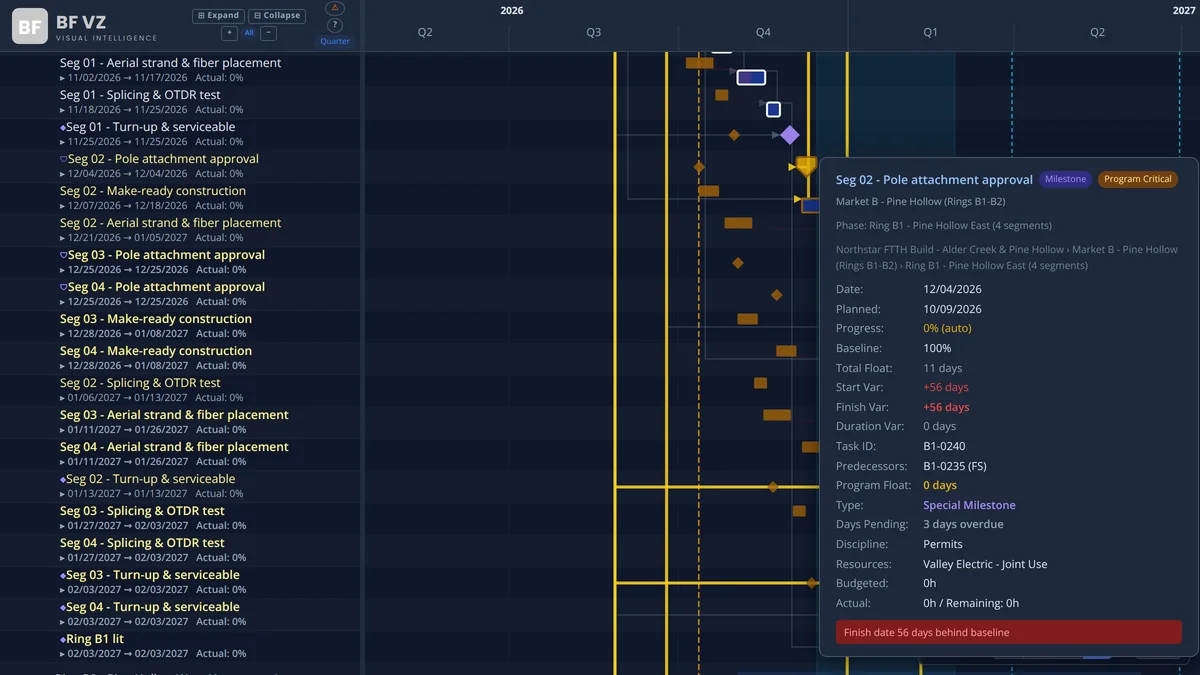This screenshot has width=1200, height=675.
Task: Toggle the Quarter time scale
Action: tap(335, 42)
